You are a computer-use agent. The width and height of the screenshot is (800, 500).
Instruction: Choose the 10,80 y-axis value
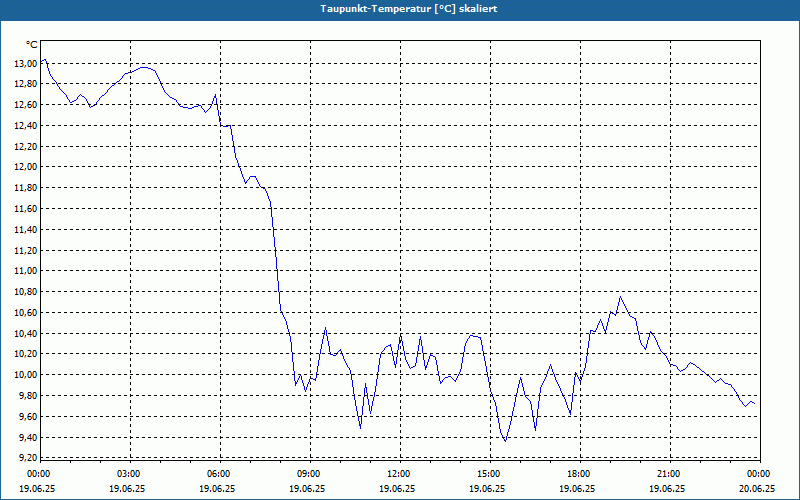[x=26, y=292]
